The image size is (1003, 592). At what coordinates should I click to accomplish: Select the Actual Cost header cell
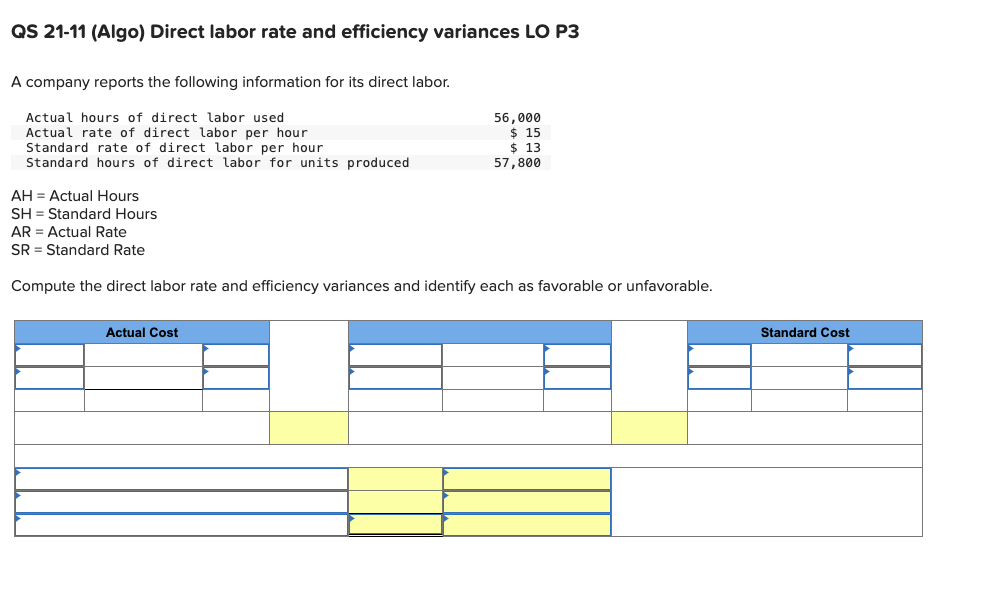coord(140,332)
